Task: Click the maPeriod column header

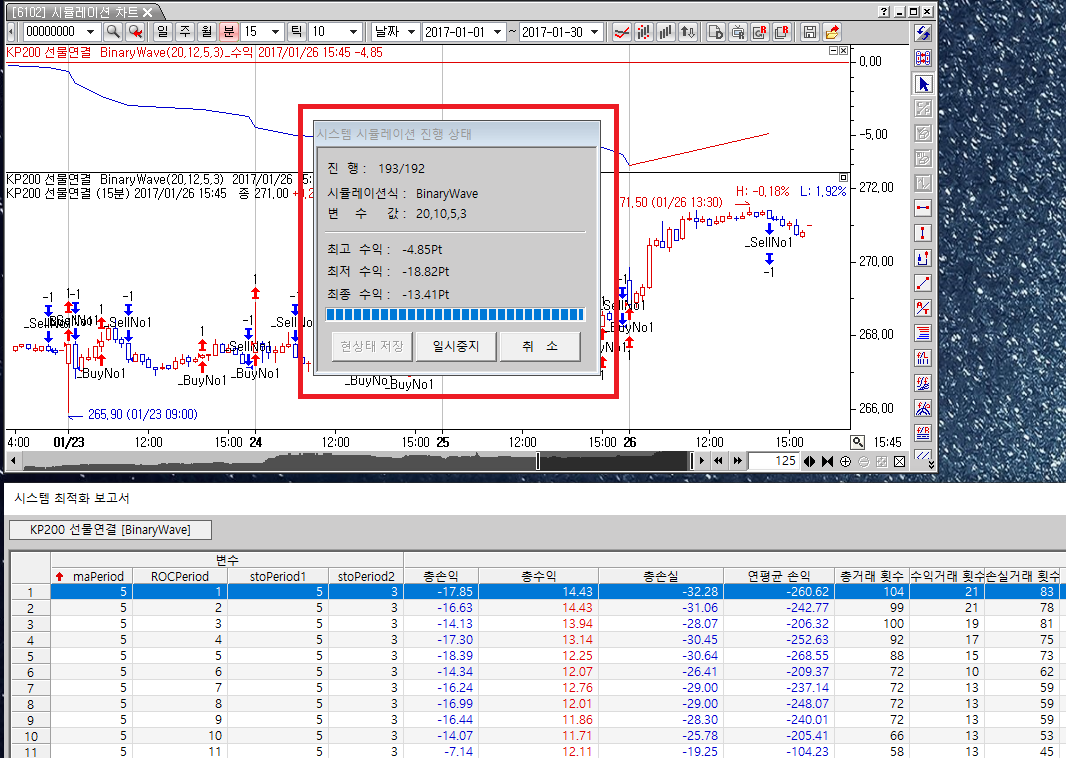Action: 98,576
